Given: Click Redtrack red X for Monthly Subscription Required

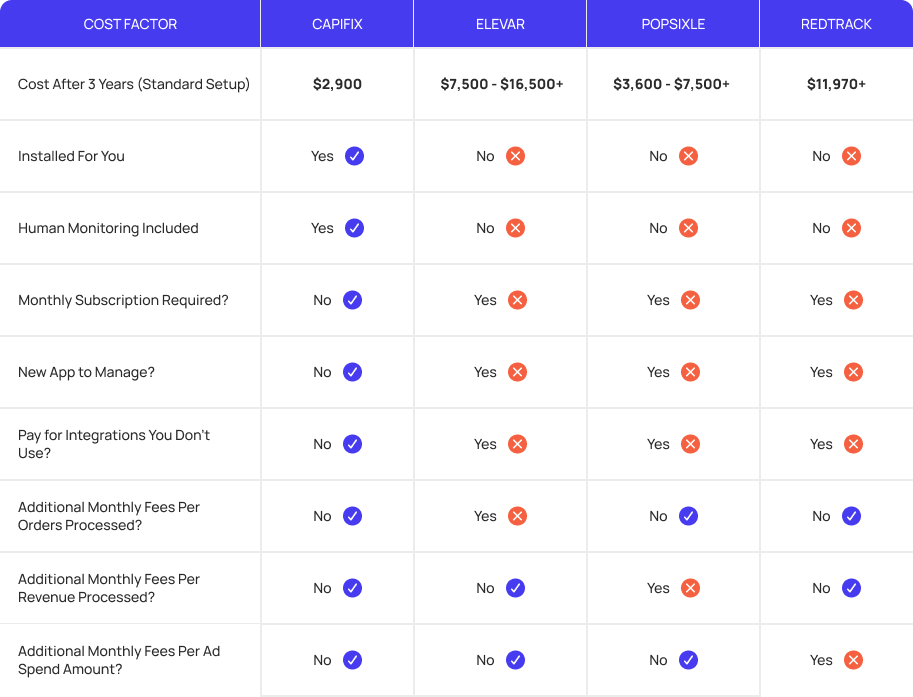Looking at the screenshot, I should click(x=854, y=300).
